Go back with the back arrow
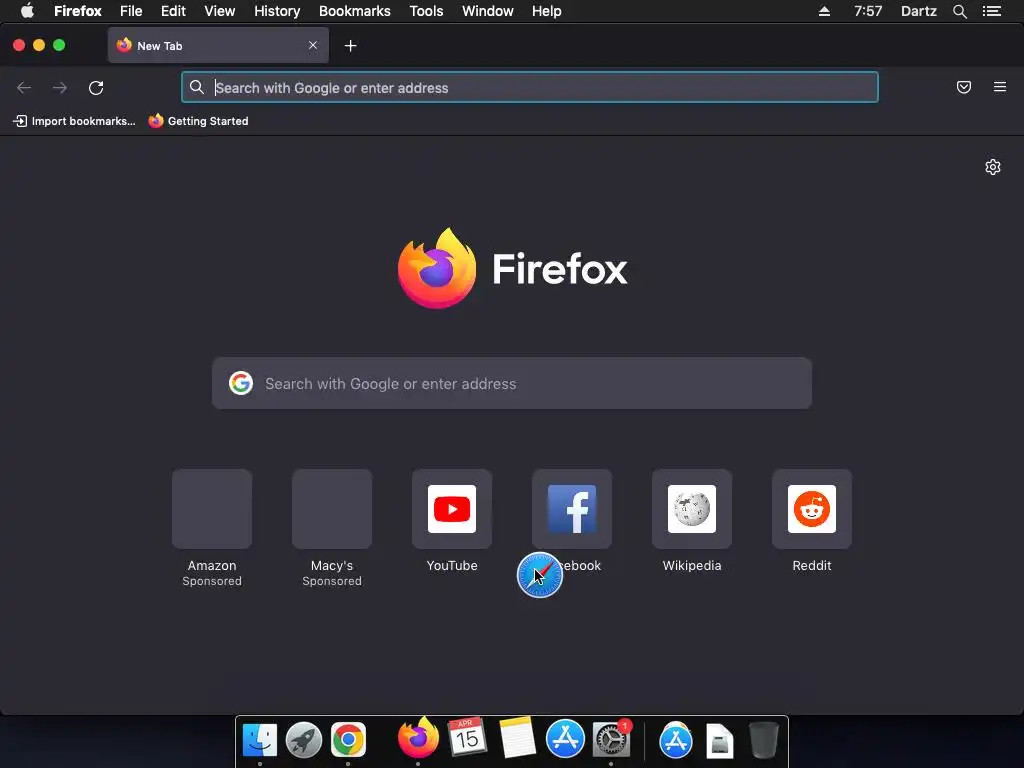1024x768 pixels. 24,88
